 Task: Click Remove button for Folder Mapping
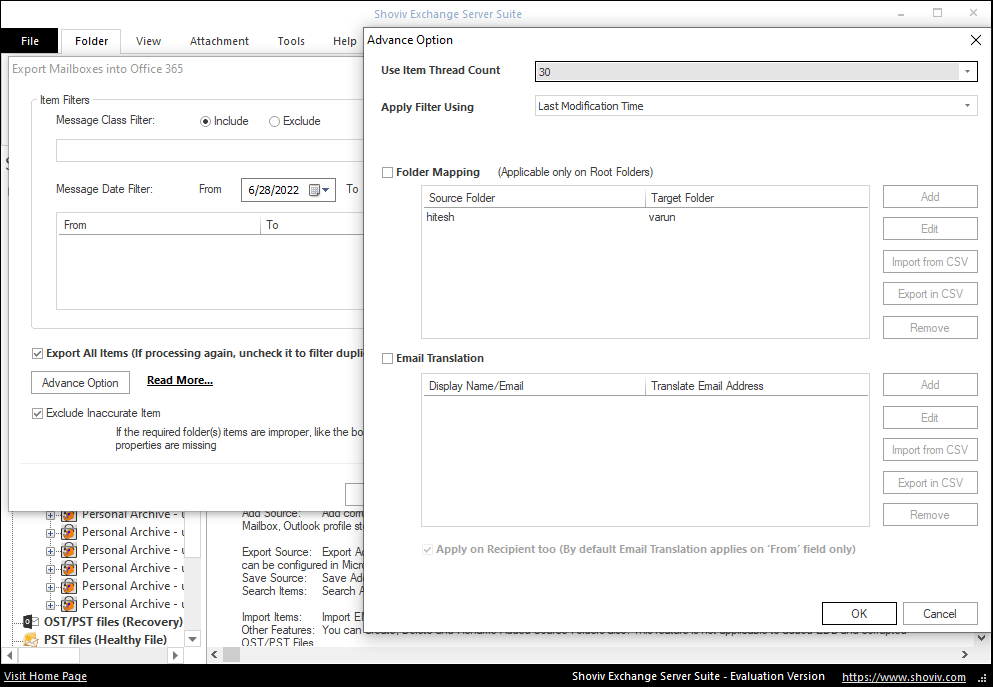click(x=930, y=328)
